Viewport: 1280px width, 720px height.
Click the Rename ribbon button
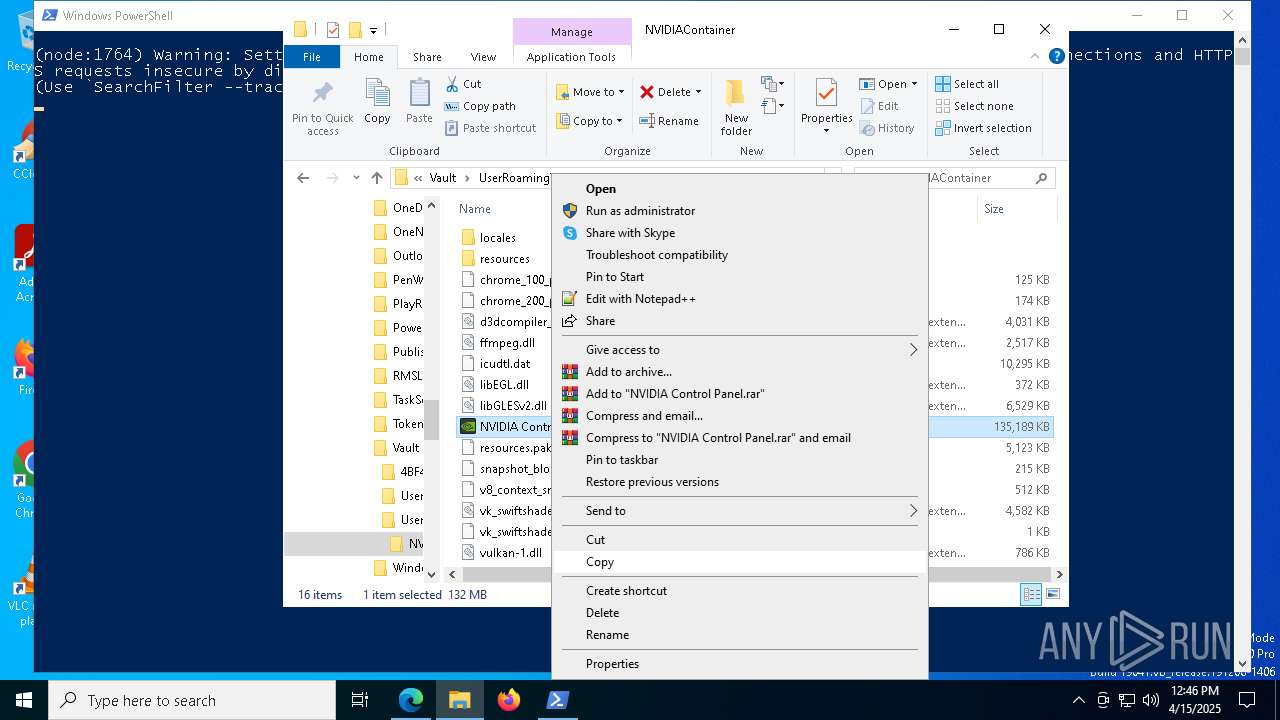pyautogui.click(x=669, y=121)
